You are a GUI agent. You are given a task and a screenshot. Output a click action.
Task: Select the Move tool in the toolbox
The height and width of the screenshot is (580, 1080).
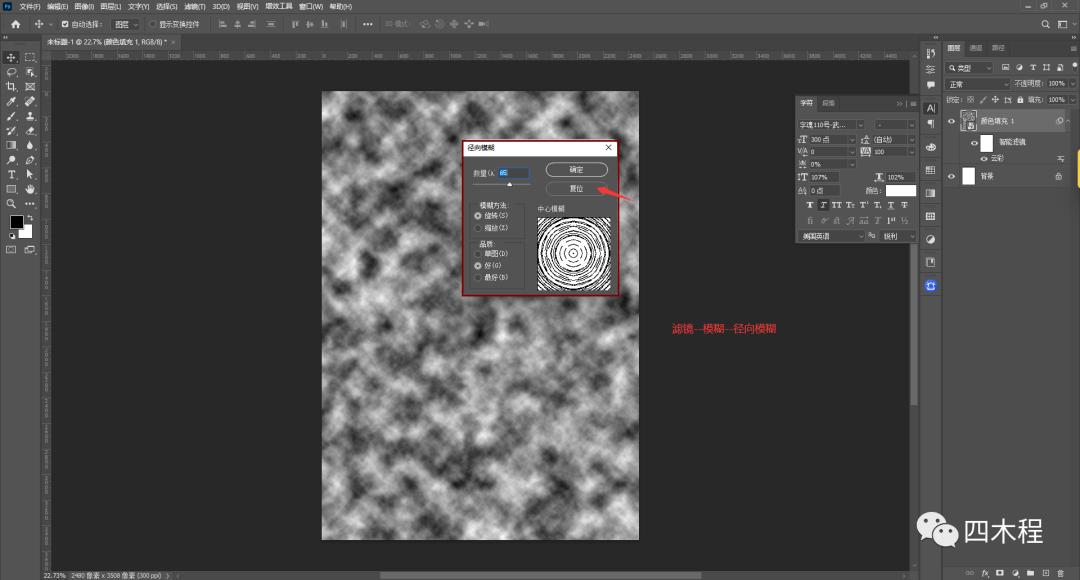coord(11,57)
